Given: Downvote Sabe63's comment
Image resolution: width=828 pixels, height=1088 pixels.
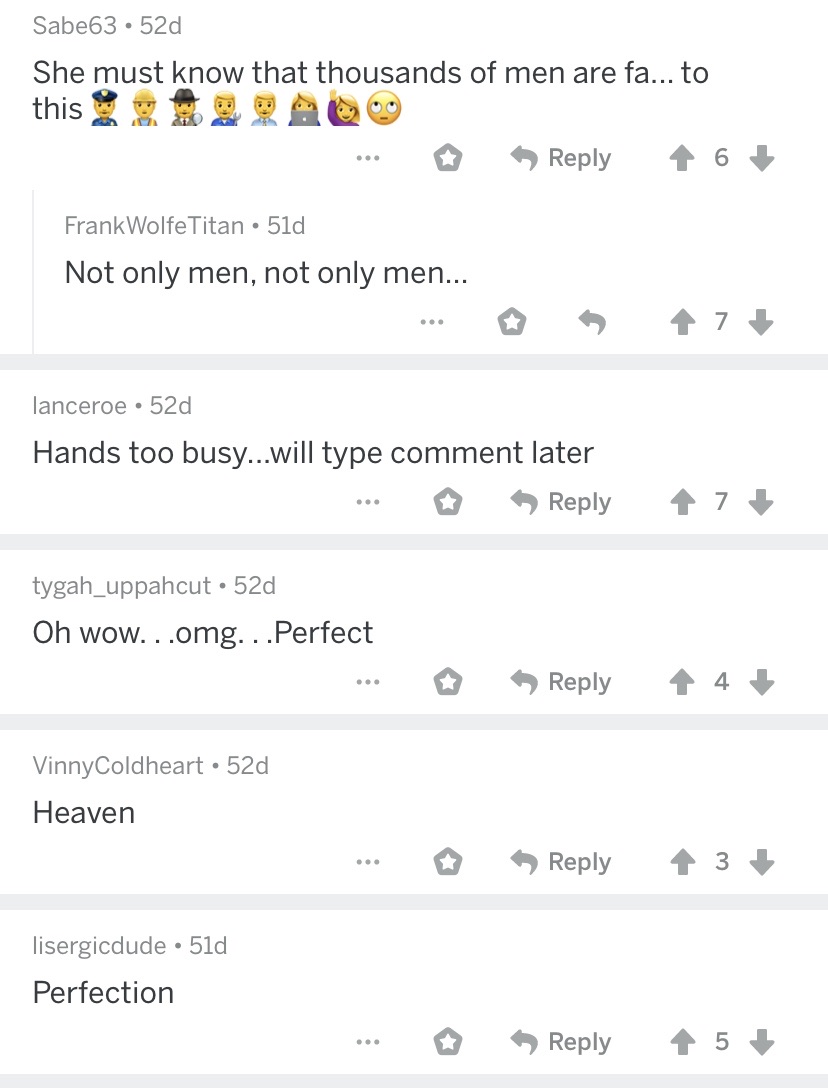Looking at the screenshot, I should [x=762, y=158].
